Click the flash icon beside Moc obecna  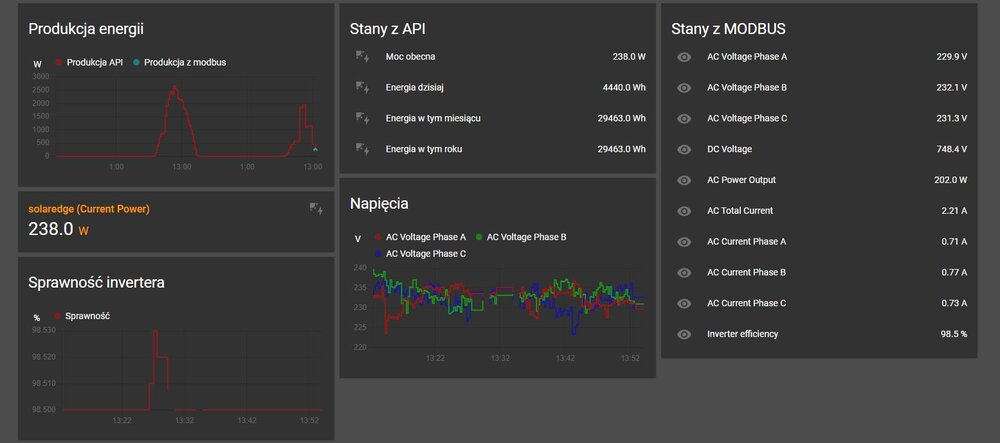pos(362,57)
